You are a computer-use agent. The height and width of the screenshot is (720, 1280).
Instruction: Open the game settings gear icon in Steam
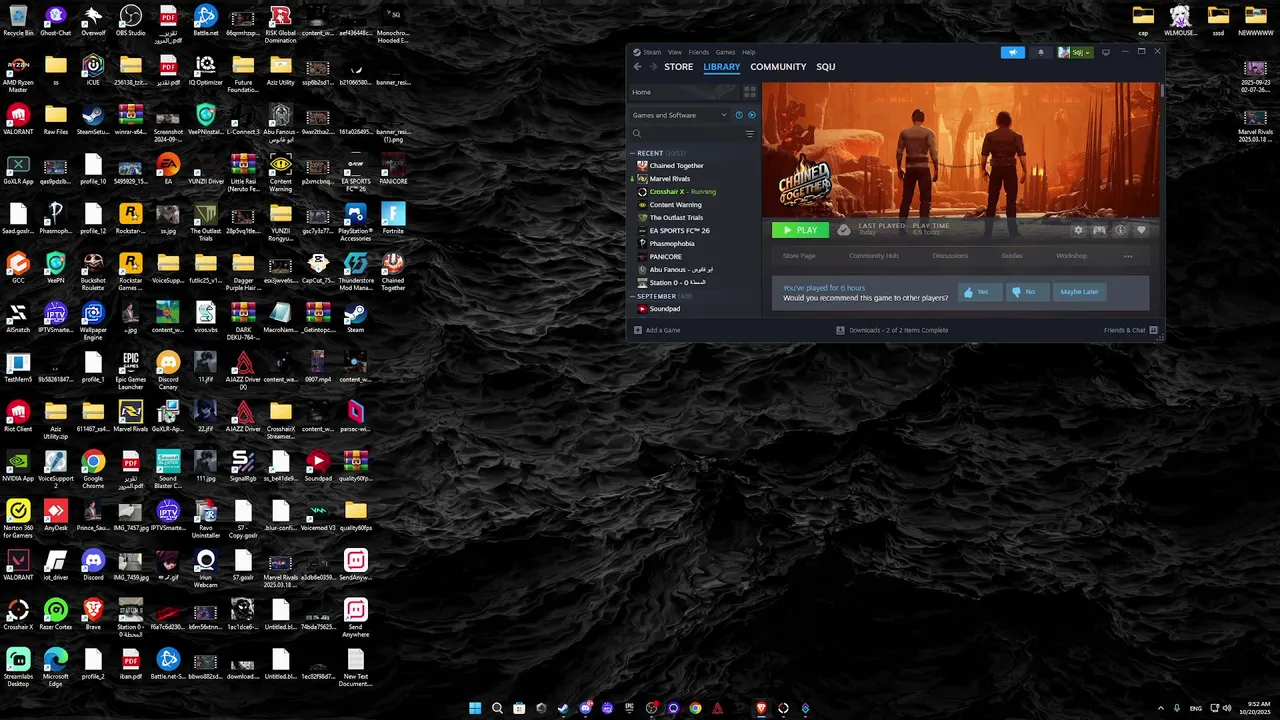(x=1078, y=230)
